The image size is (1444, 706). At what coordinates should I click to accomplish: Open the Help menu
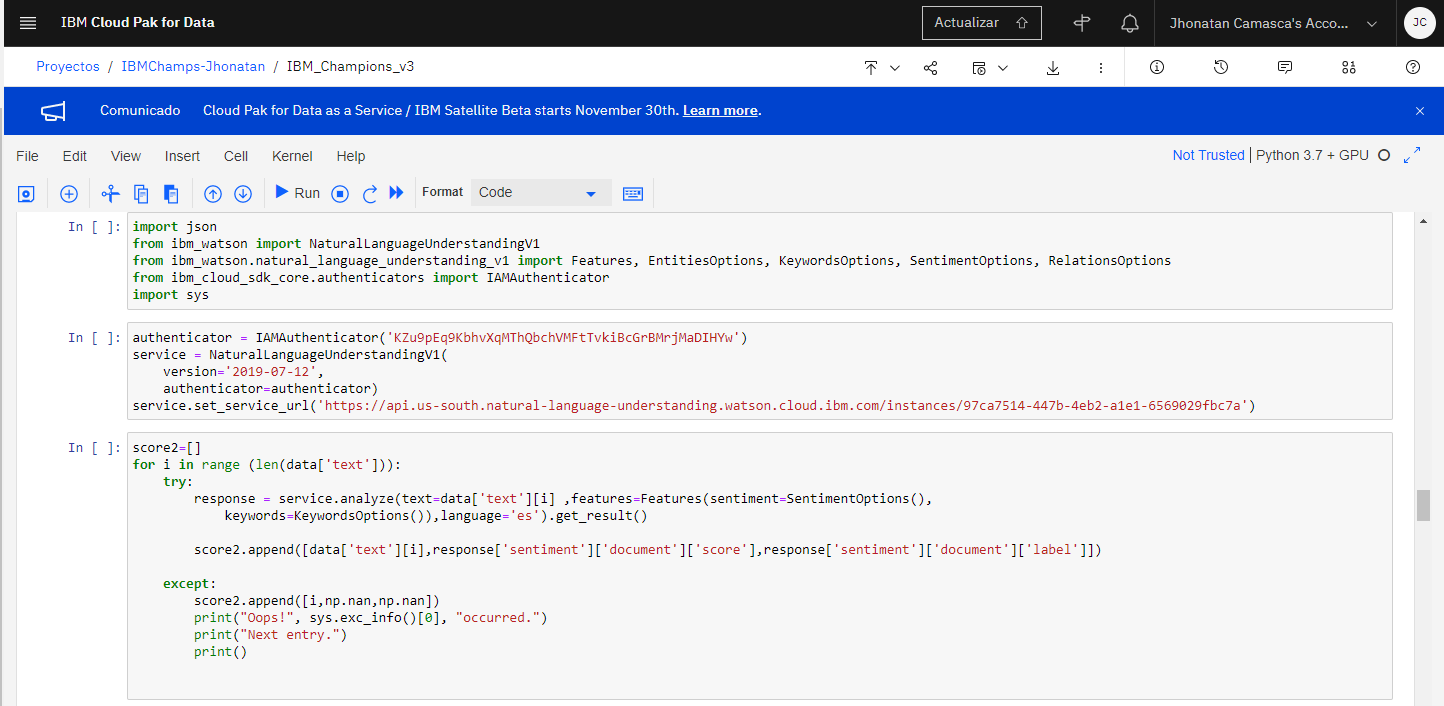tap(351, 156)
